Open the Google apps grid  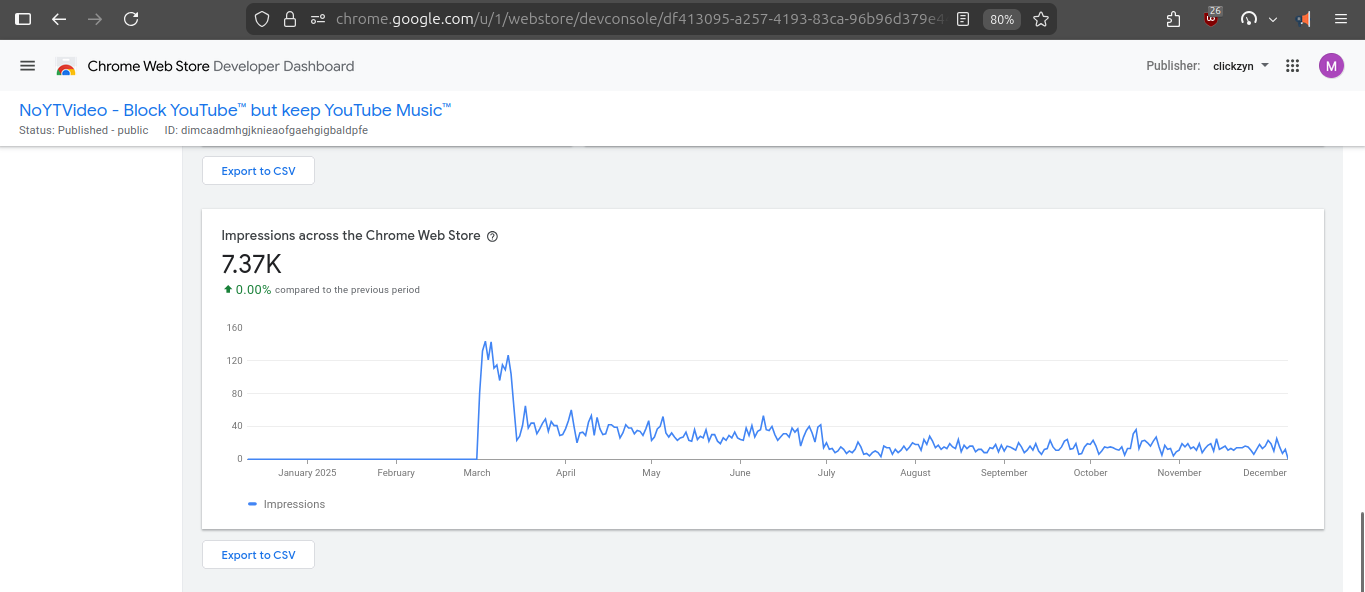[x=1292, y=66]
